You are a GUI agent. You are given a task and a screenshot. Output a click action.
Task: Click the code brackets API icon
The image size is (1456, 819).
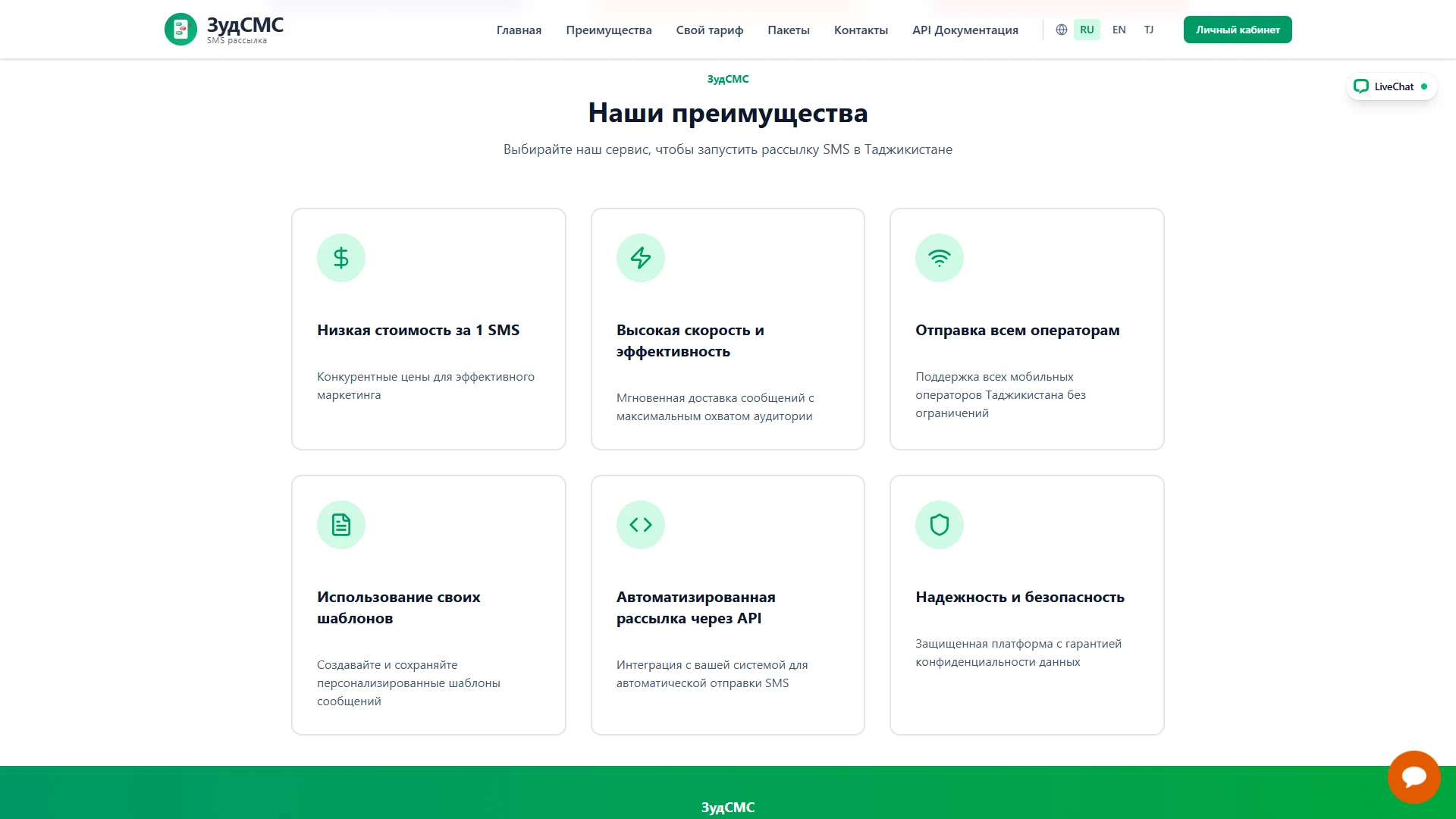point(641,525)
